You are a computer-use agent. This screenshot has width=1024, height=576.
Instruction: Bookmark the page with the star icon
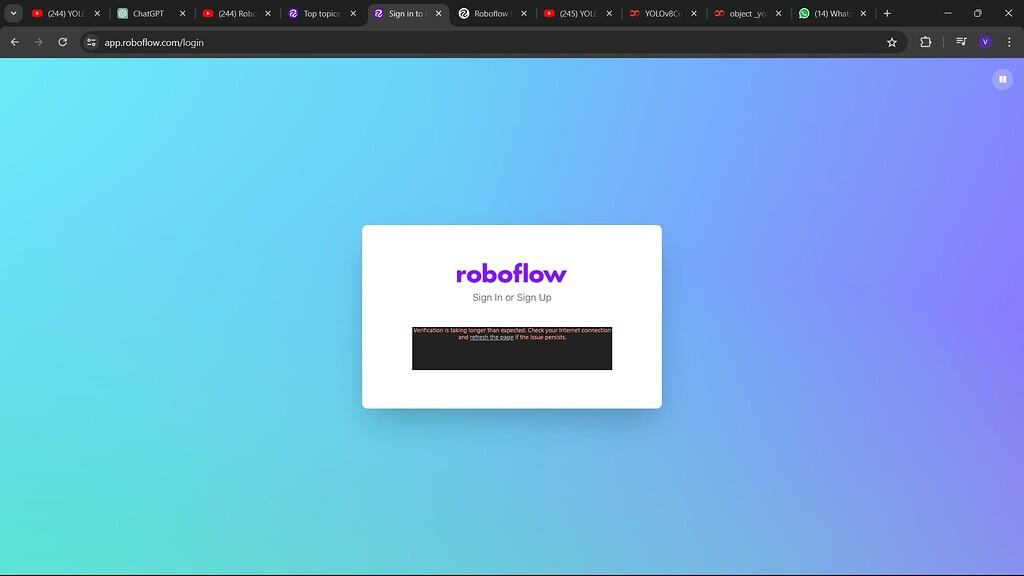click(892, 42)
